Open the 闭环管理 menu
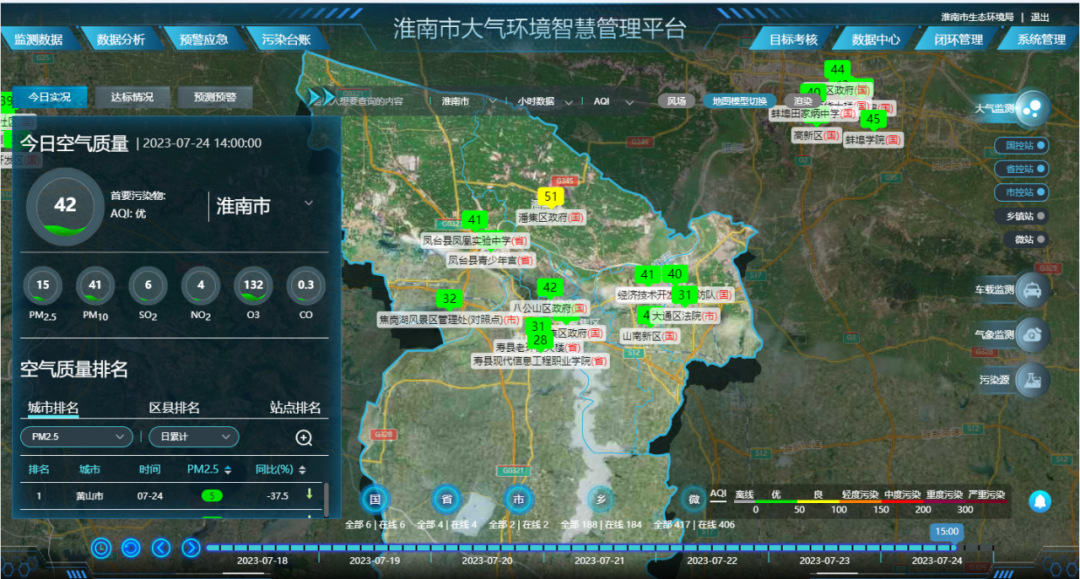 coord(958,39)
